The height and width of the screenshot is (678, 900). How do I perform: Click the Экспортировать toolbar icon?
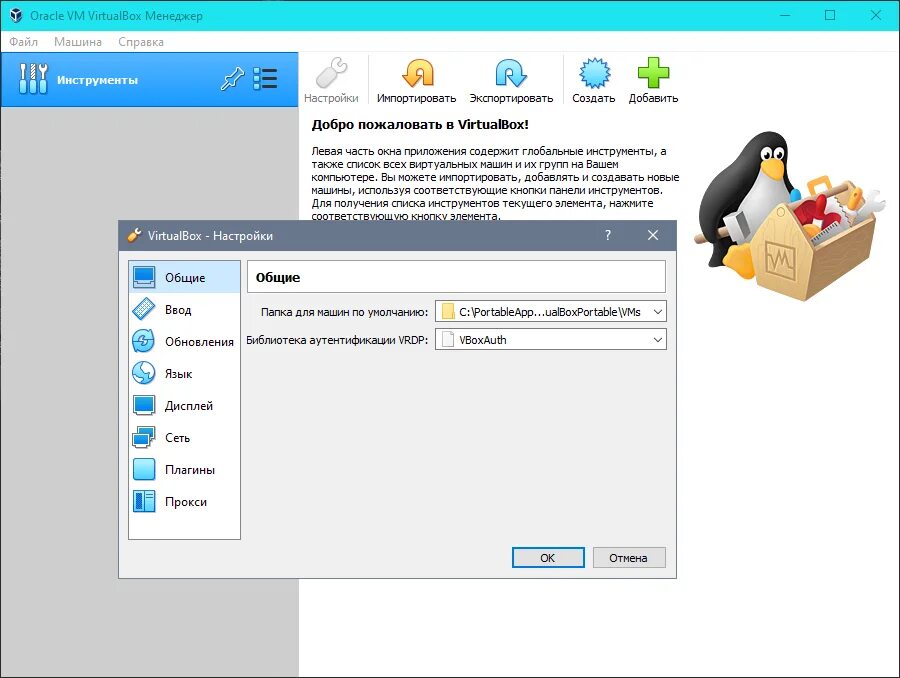point(511,73)
